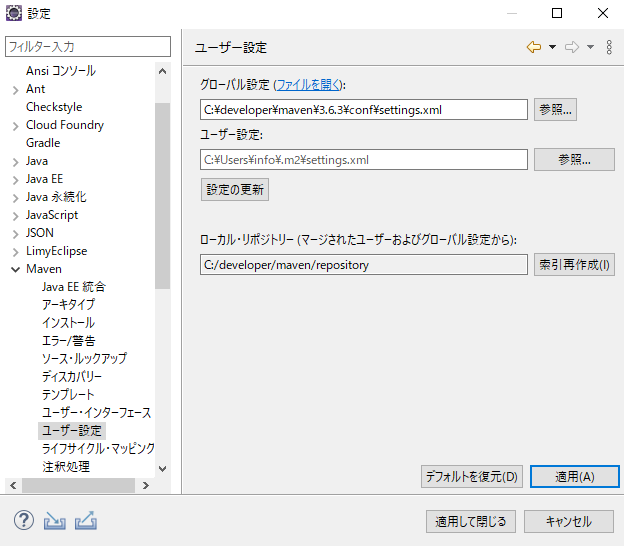Viewport: 624px width, 546px height.
Task: Click the キャンセル button
Action: click(x=569, y=521)
